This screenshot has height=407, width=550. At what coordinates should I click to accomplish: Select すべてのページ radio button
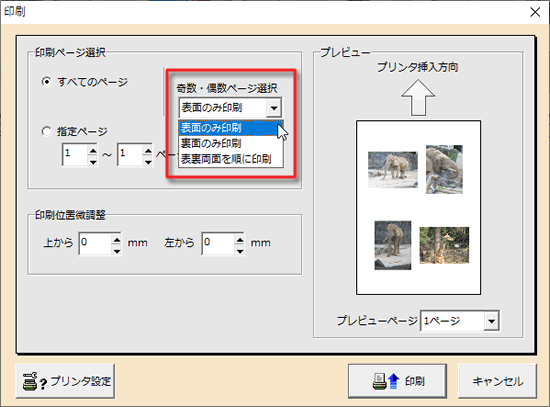coord(46,82)
